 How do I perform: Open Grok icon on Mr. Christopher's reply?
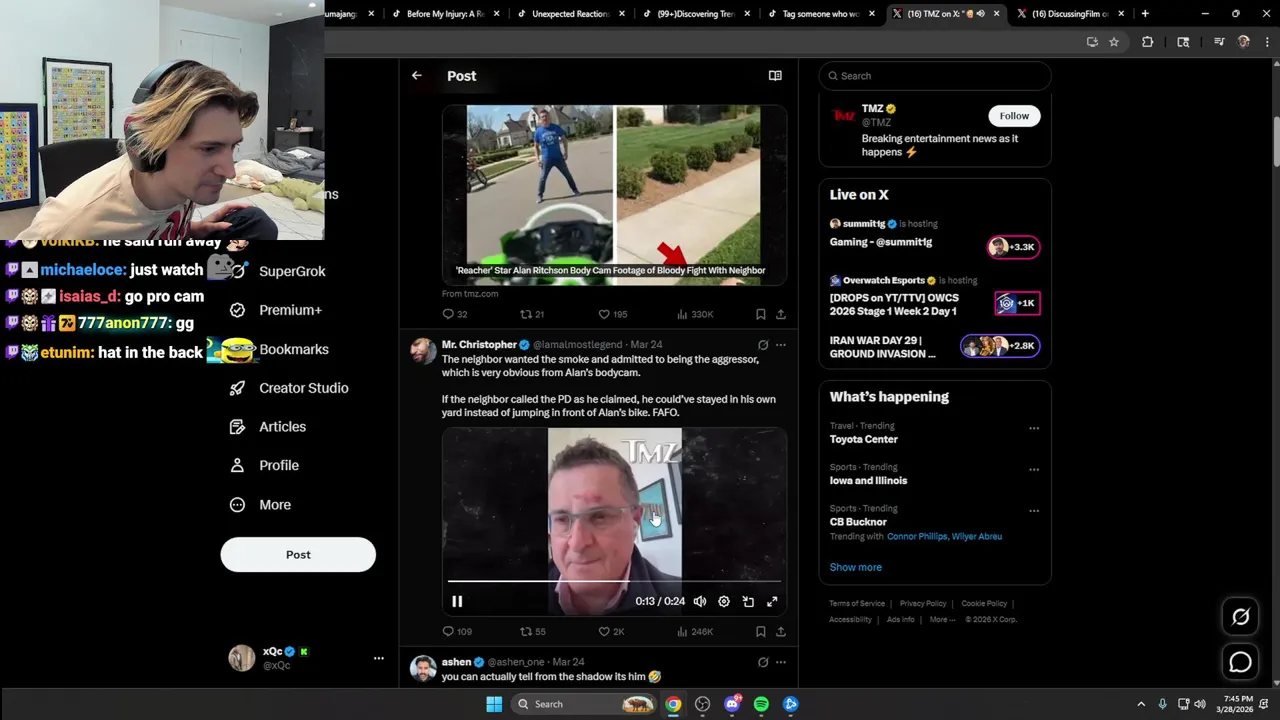(x=763, y=345)
